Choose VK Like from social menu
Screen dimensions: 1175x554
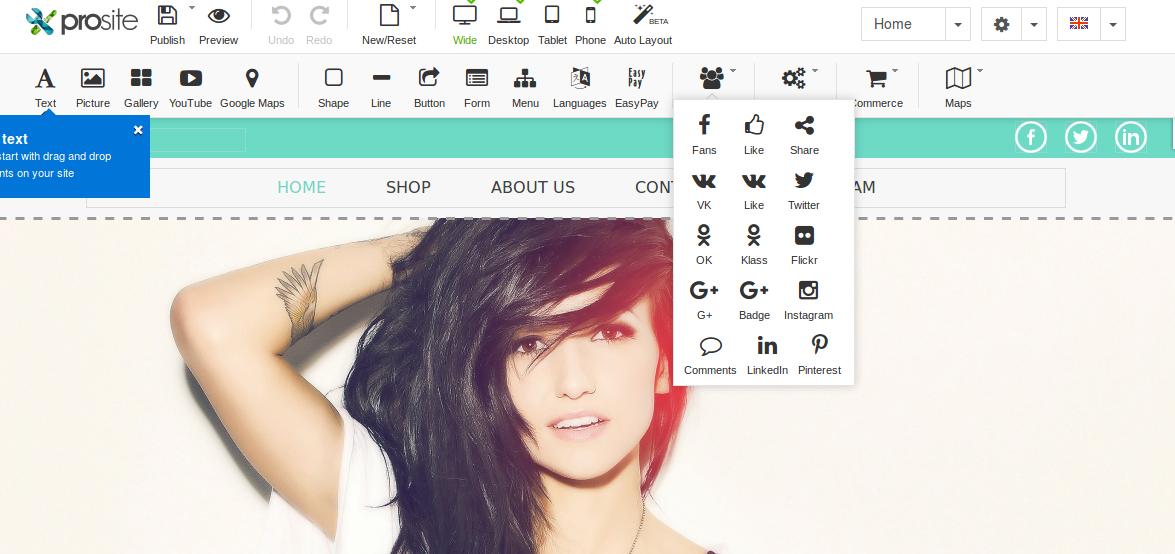754,190
